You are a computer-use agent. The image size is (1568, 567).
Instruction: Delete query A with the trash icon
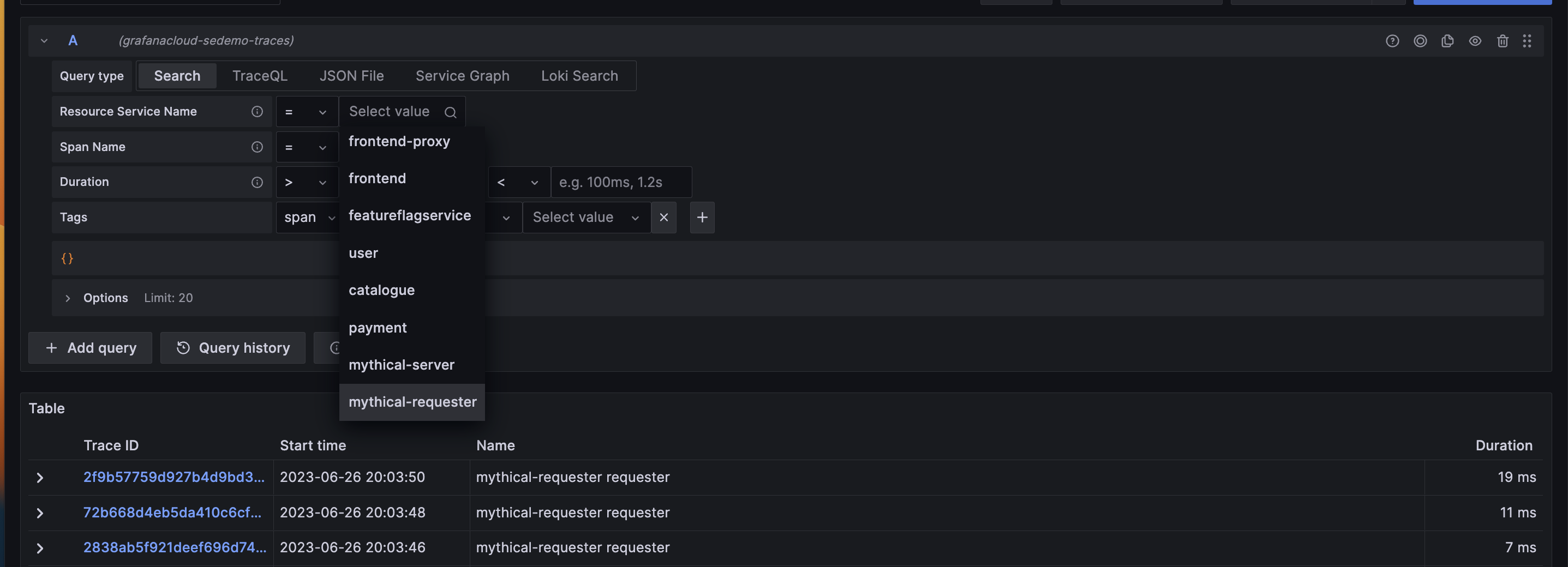[1503, 41]
